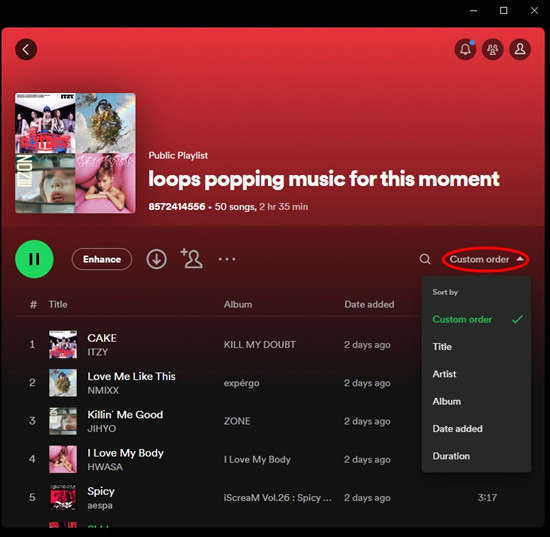Go back with the arrow button
550x537 pixels.
pyautogui.click(x=26, y=49)
